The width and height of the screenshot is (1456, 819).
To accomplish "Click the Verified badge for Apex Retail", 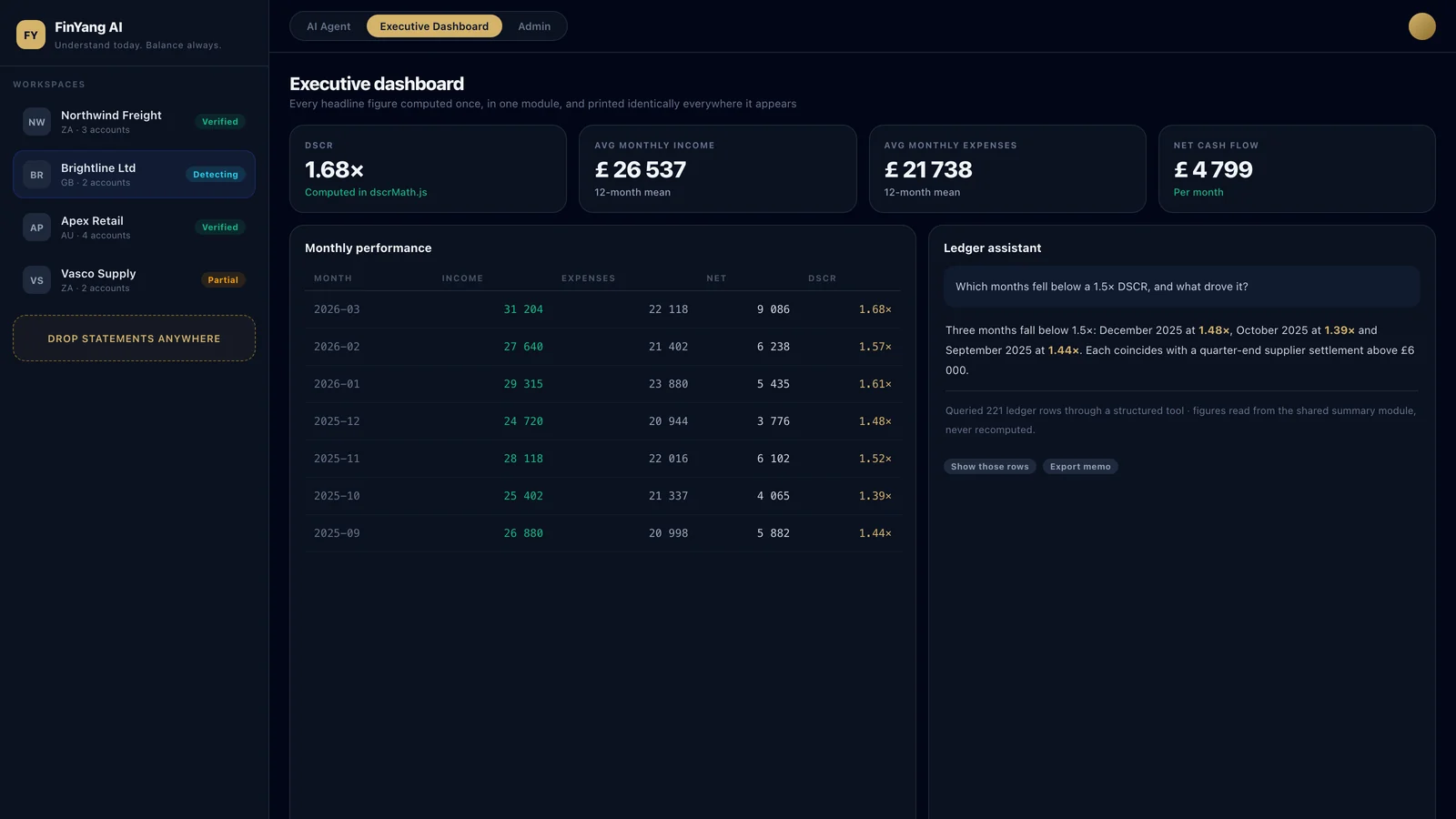I will point(220,227).
